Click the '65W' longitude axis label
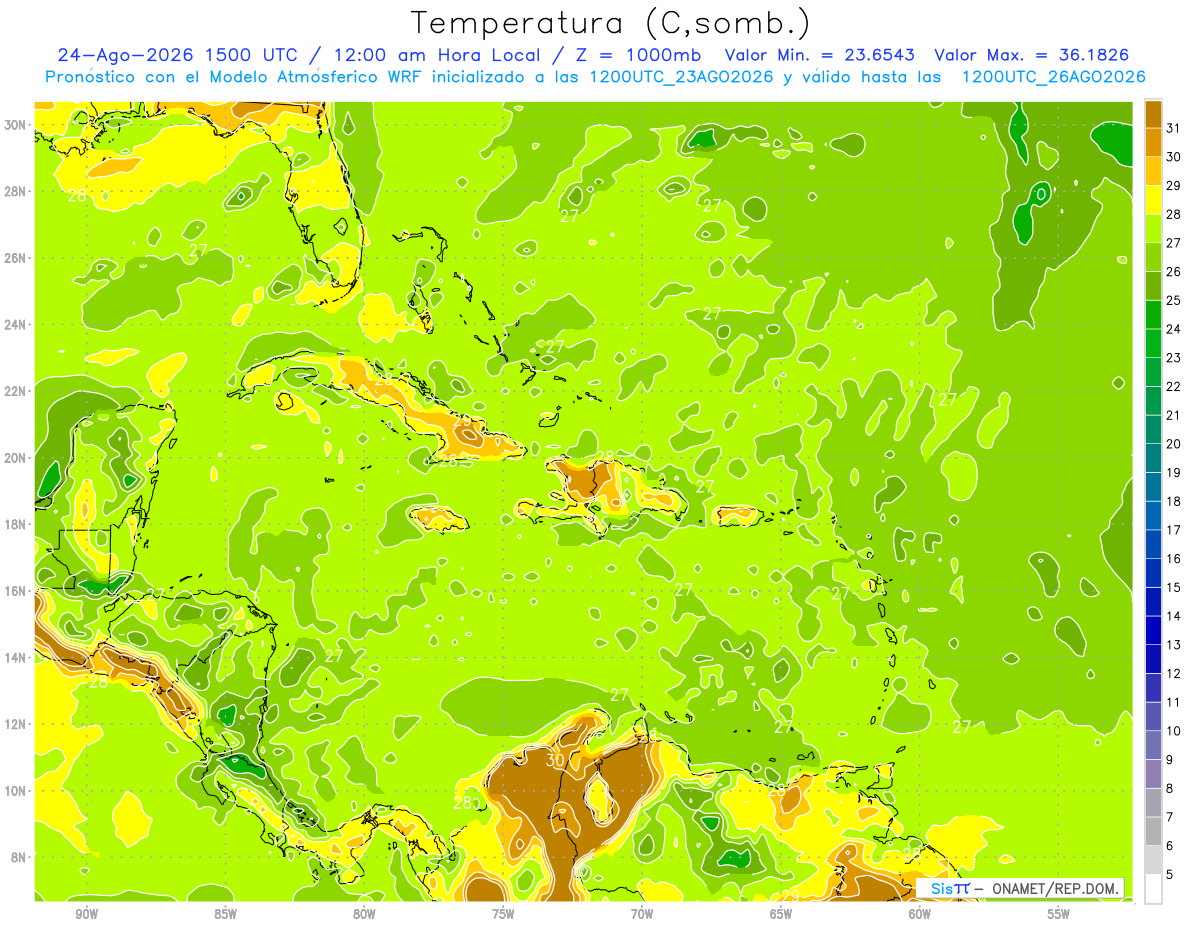1200x927 pixels. (781, 914)
